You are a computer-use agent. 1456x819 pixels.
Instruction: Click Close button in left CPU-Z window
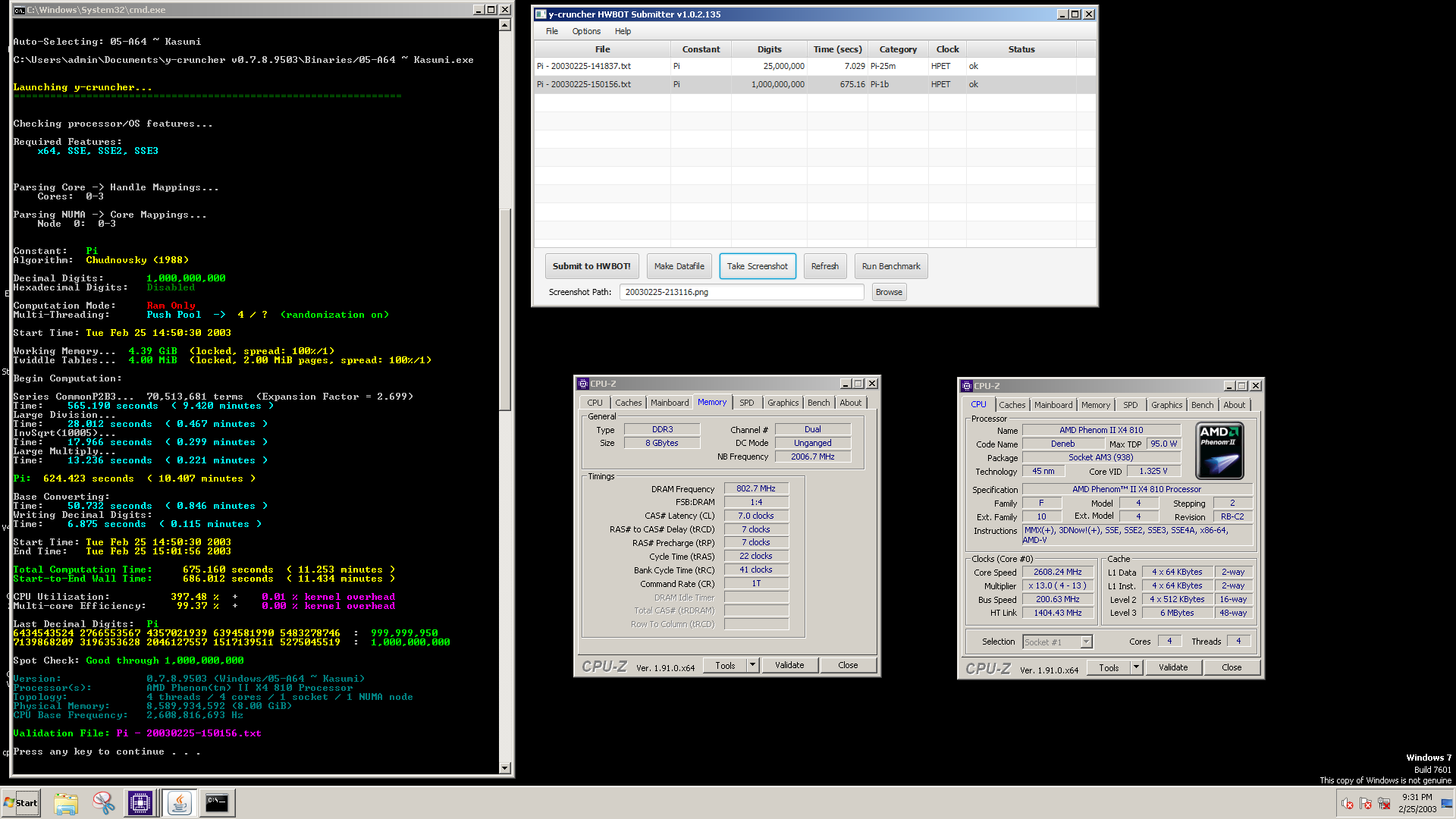[848, 665]
